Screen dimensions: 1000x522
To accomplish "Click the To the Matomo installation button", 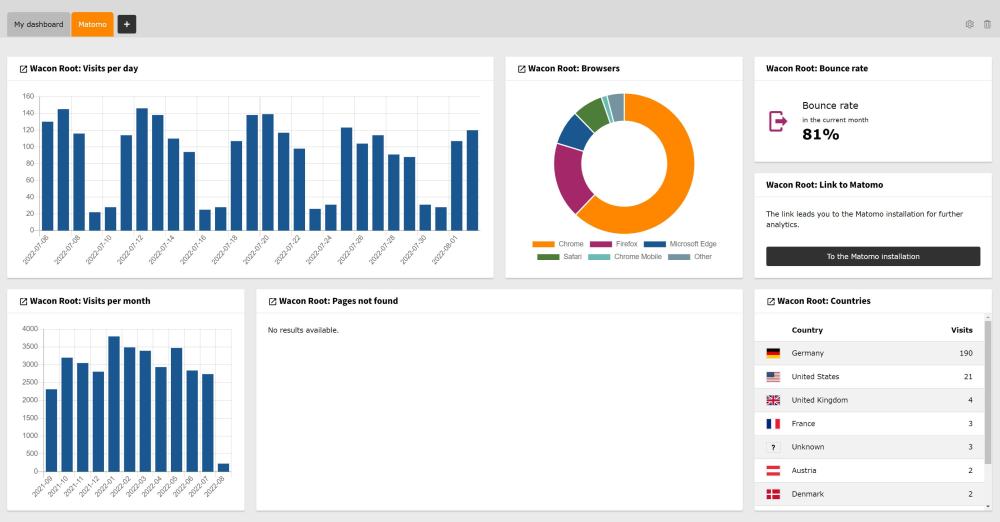I will tap(873, 257).
